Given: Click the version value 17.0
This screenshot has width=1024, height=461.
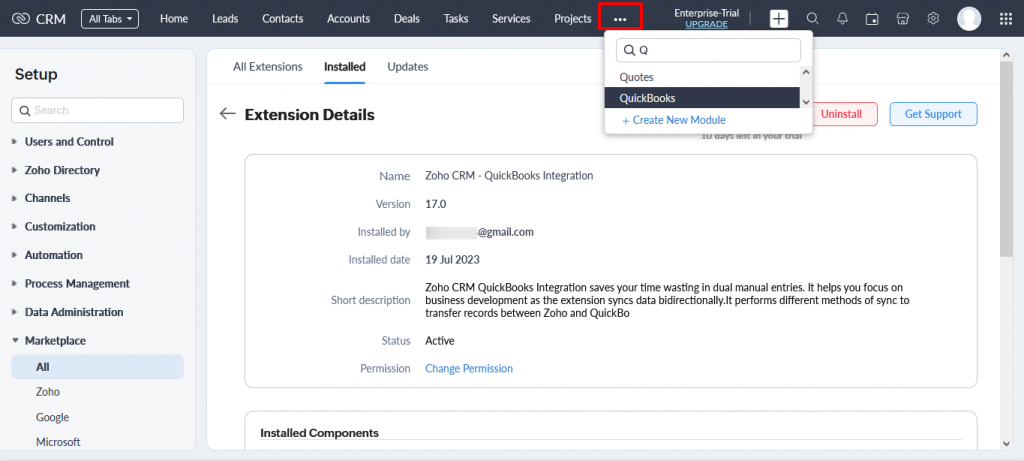Looking at the screenshot, I should click(436, 204).
